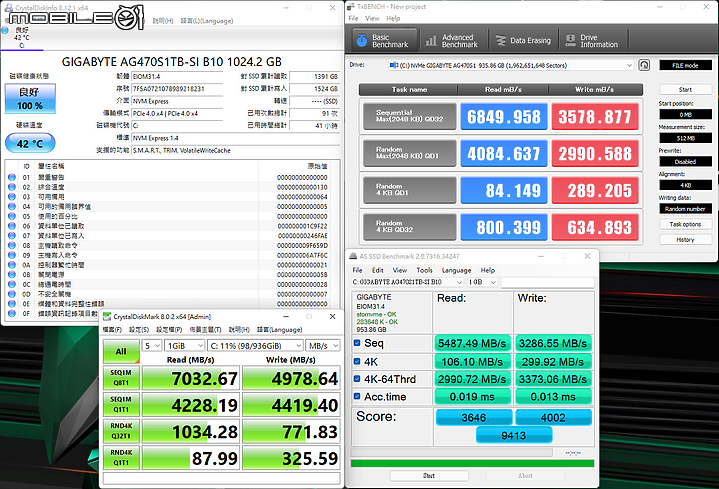Open the 說明(H) menu in CrystalDiskInfo
Image resolution: width=719 pixels, height=489 pixels.
163,21
